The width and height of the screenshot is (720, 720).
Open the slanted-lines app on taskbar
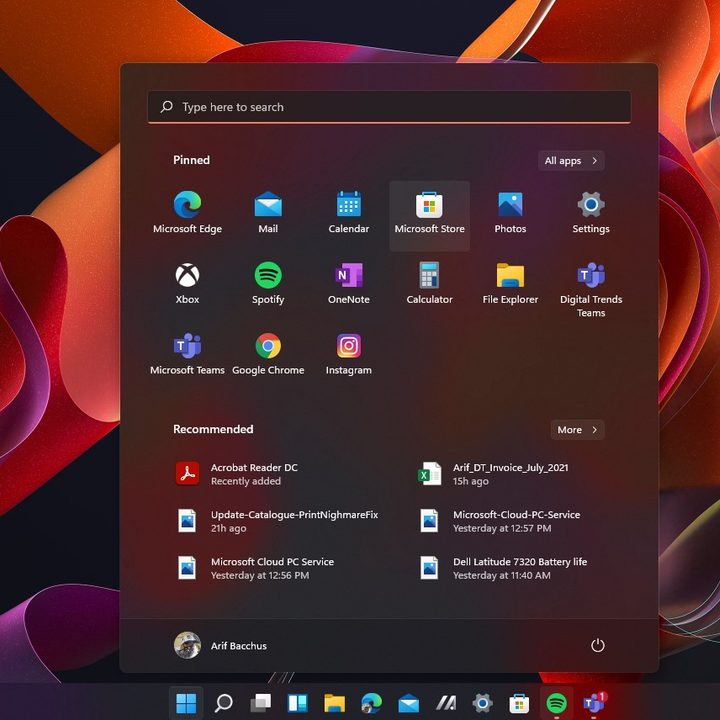point(445,703)
